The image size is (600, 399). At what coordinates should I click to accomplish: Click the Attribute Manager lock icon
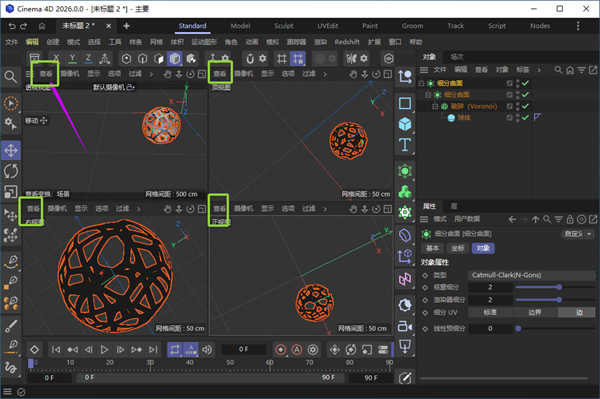[x=570, y=219]
